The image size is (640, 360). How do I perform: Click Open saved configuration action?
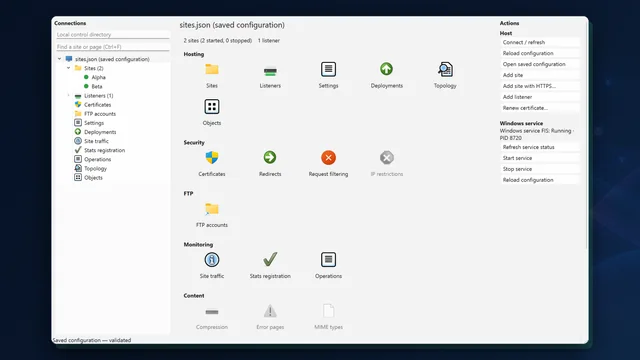(540, 64)
